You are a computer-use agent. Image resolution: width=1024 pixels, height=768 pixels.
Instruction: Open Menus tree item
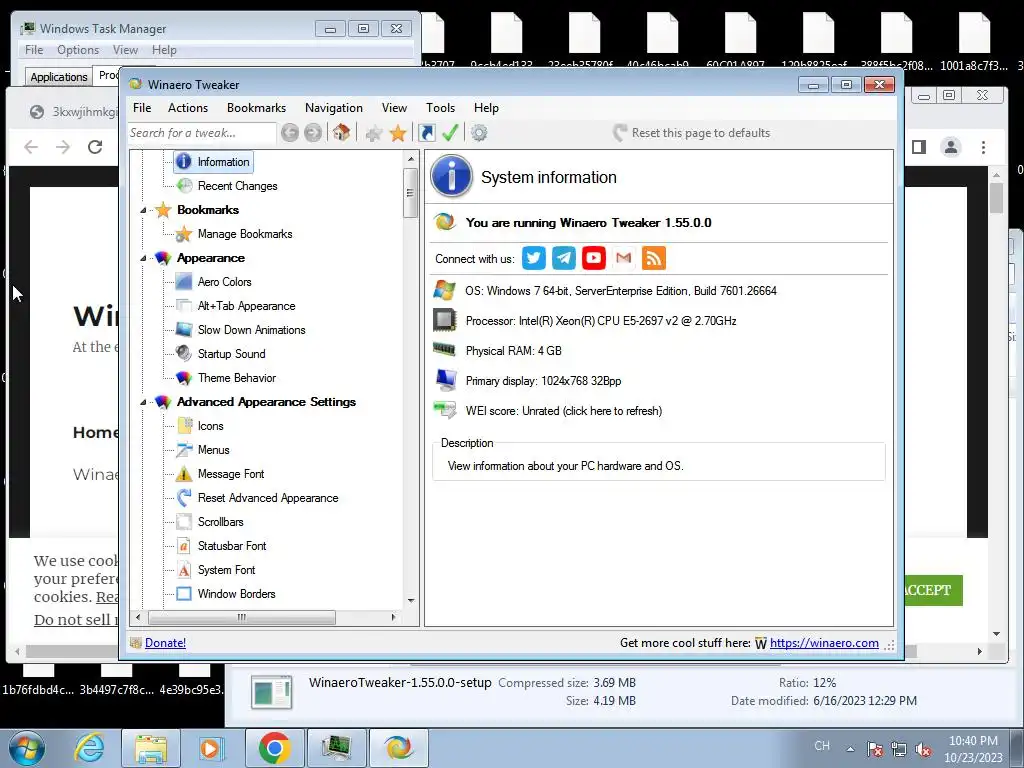click(214, 450)
